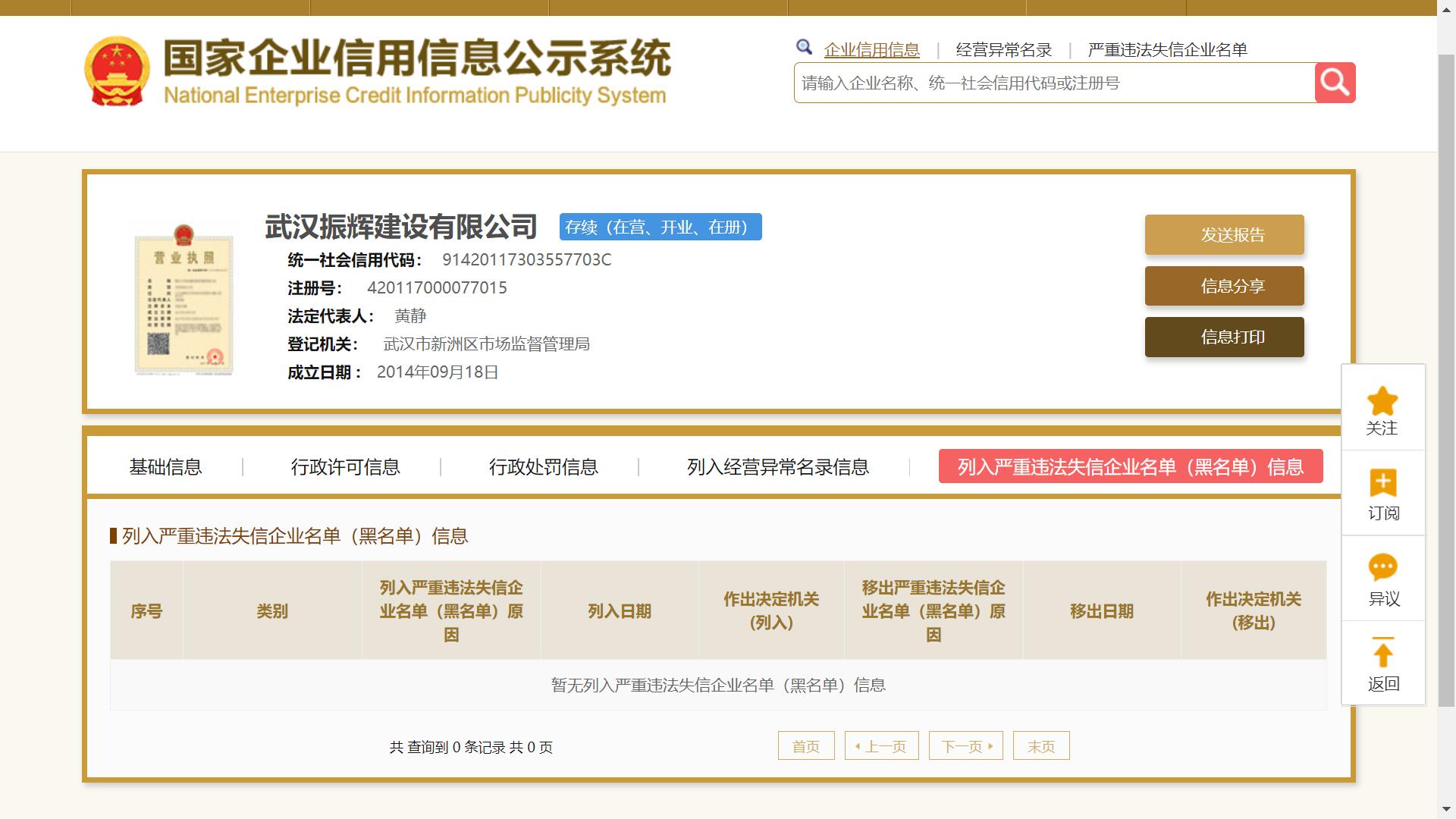Click the 订阅 bookmark plus icon

(x=1383, y=483)
